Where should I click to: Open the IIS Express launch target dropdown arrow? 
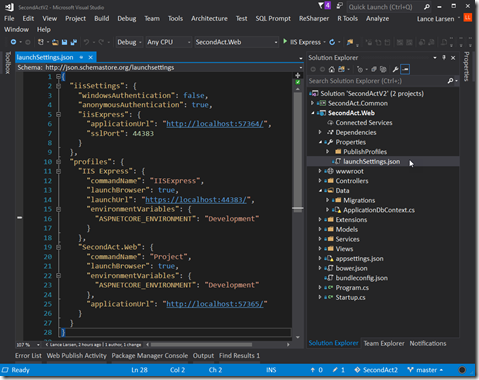[x=324, y=42]
